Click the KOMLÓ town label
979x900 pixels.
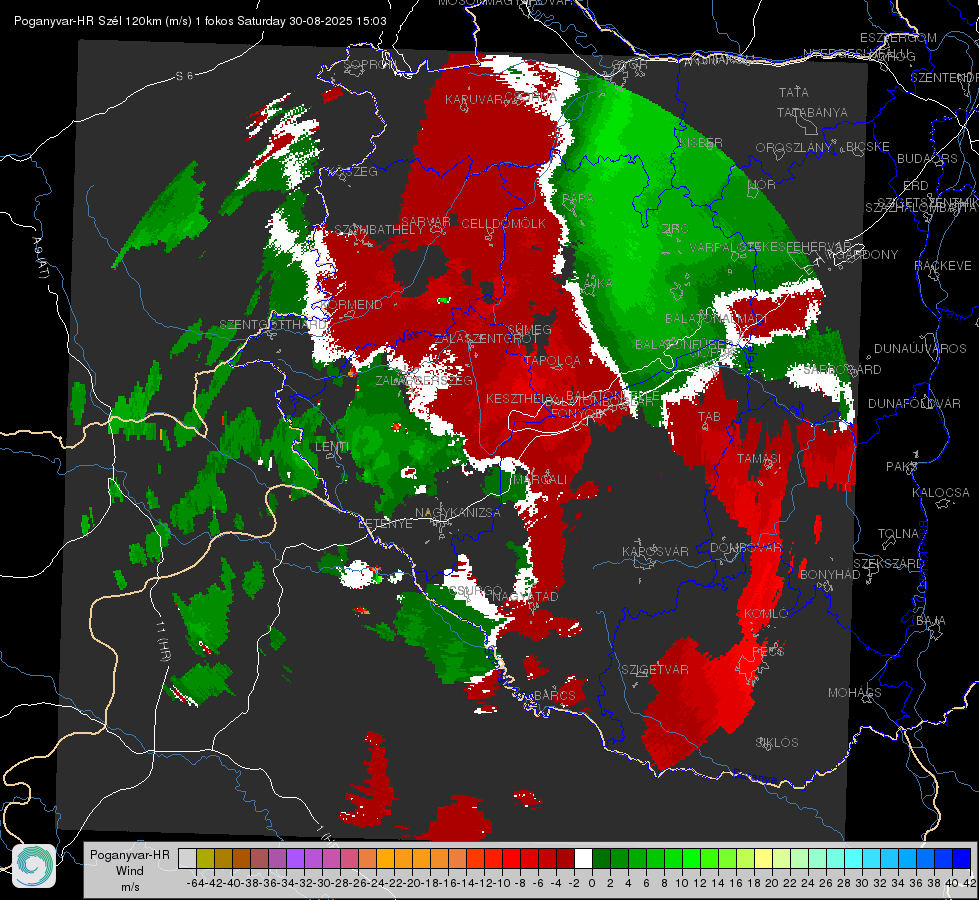click(x=765, y=613)
